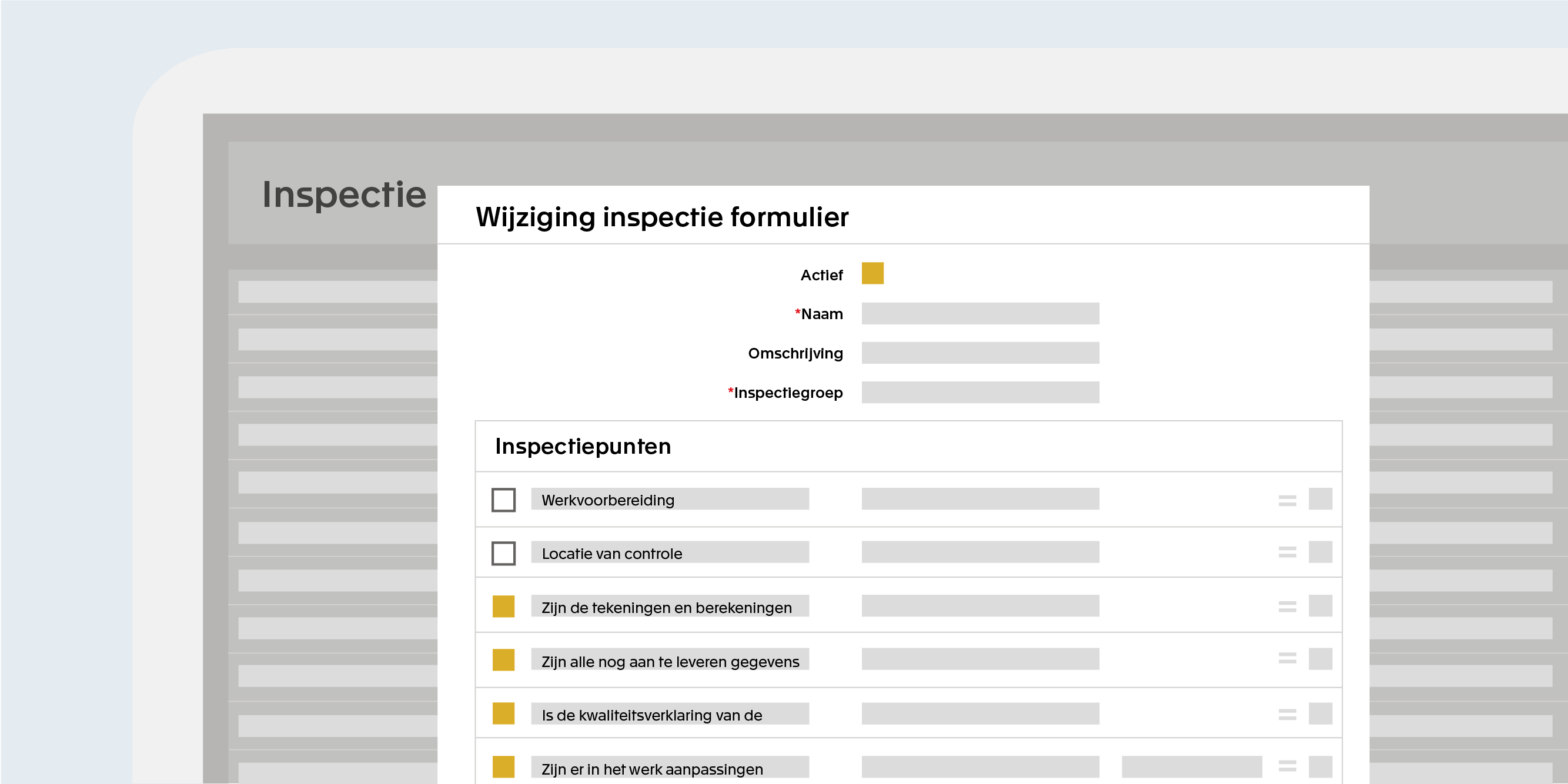This screenshot has height=784, width=1568.
Task: Click the drag handle on "Is de kwaliteitsverklaring van de" row
Action: pyautogui.click(x=1286, y=713)
